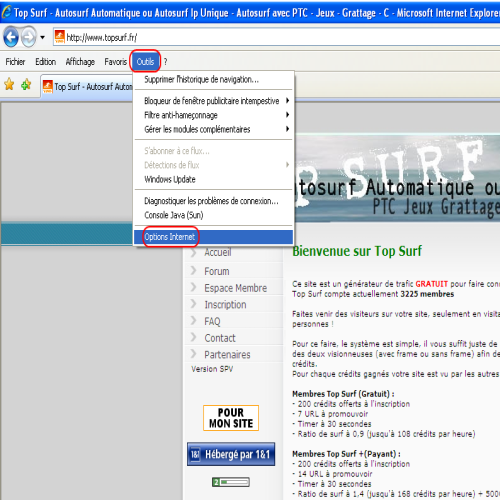Choose Windows Update menu entry
This screenshot has width=500, height=500.
tap(213, 179)
